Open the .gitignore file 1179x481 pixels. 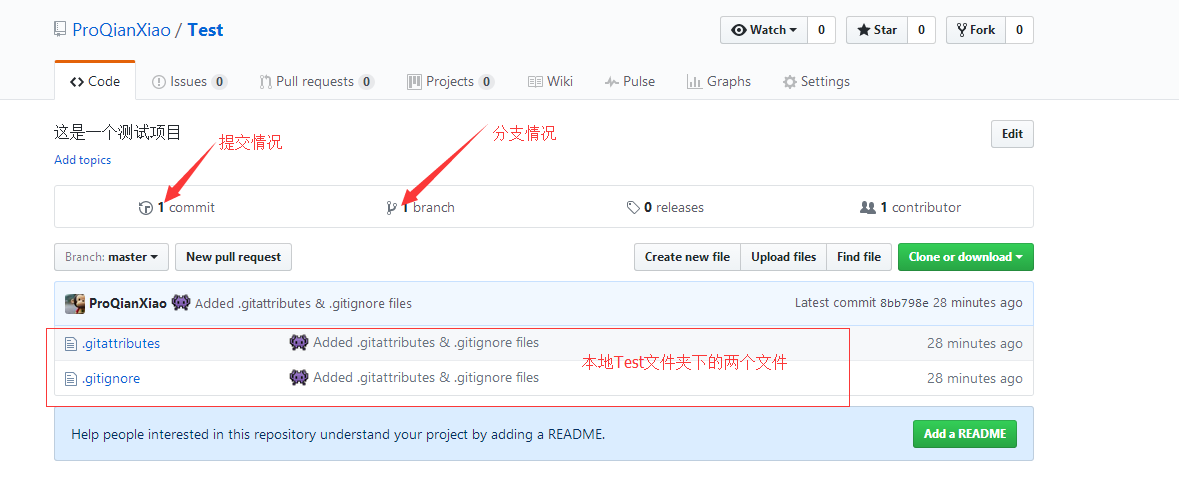(x=111, y=378)
